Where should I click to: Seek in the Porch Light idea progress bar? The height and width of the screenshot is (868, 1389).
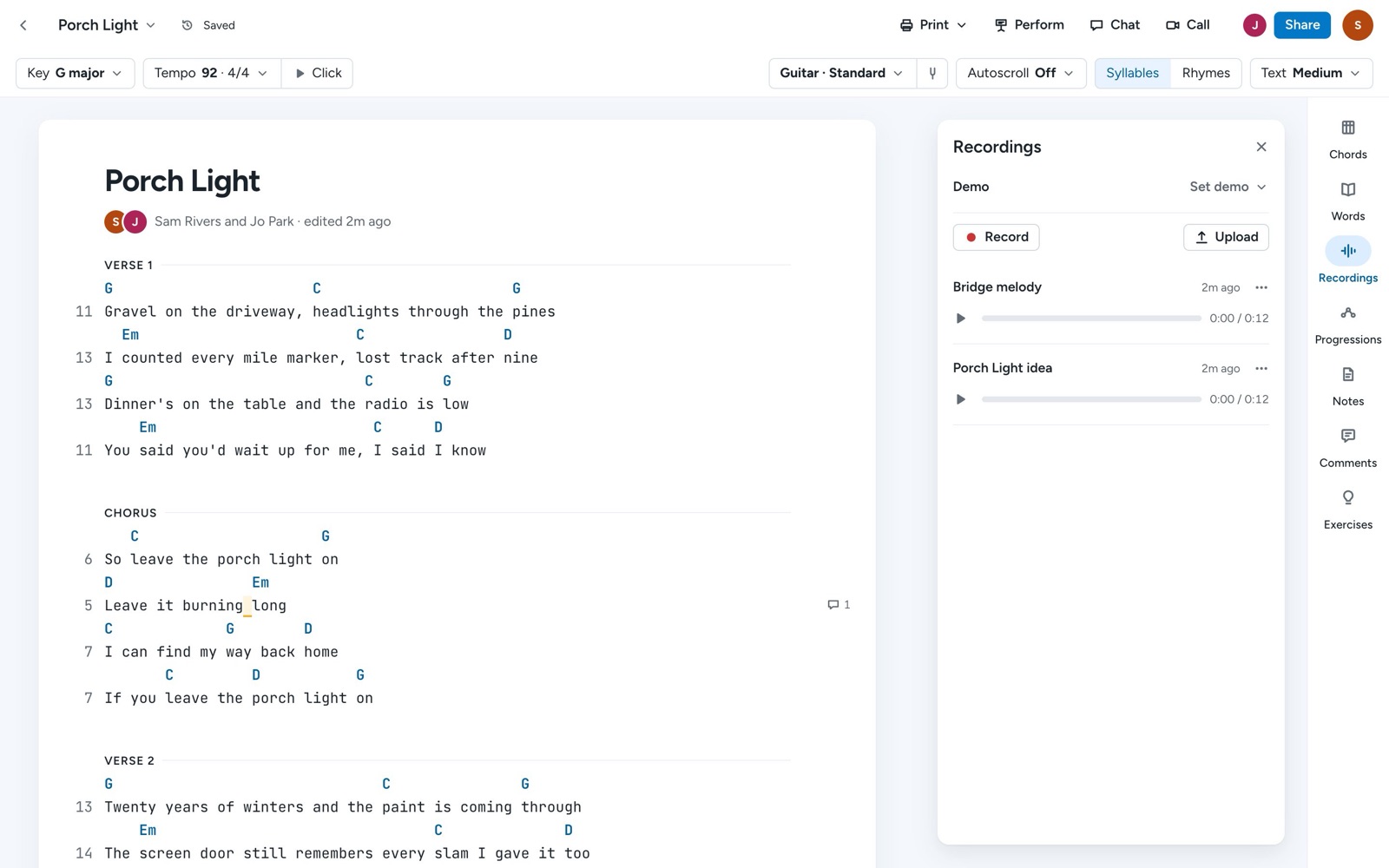(x=1091, y=399)
